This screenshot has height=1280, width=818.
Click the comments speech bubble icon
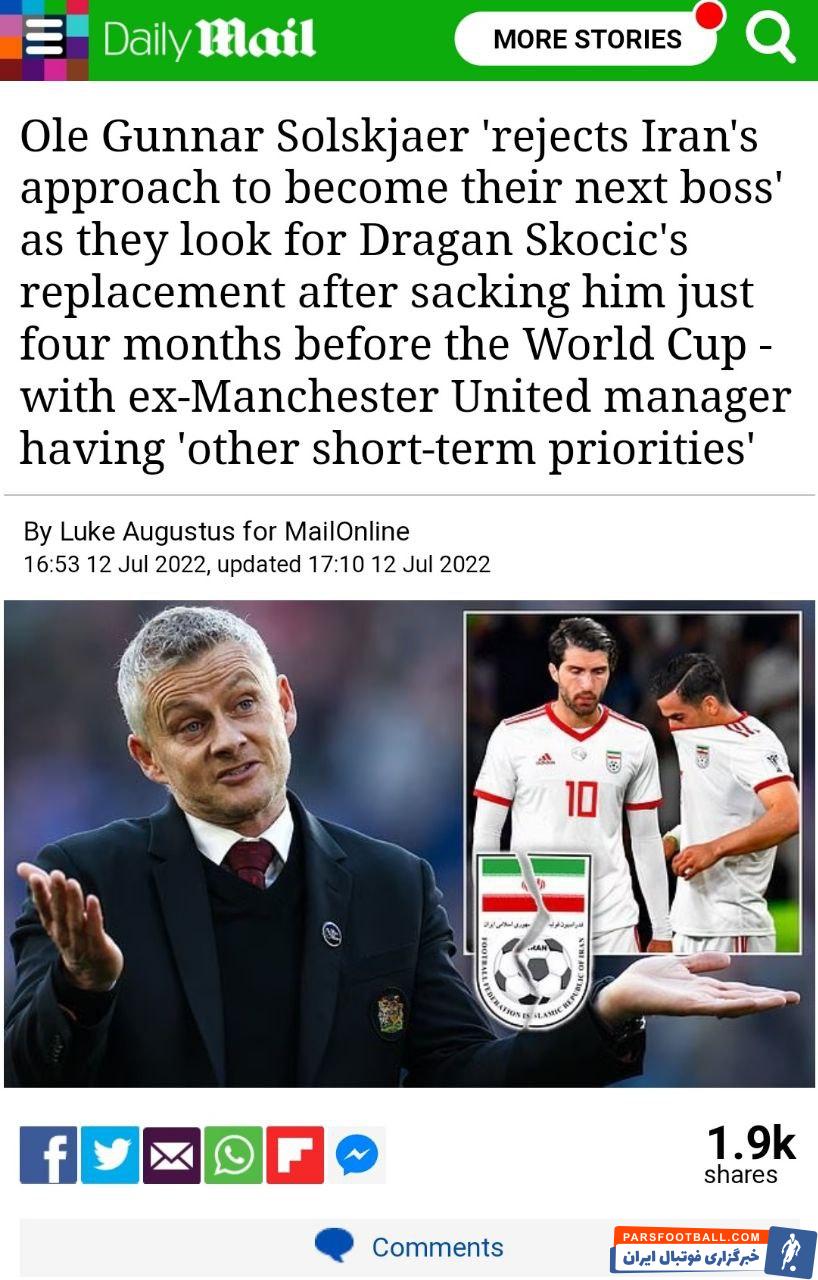pyautogui.click(x=334, y=1245)
